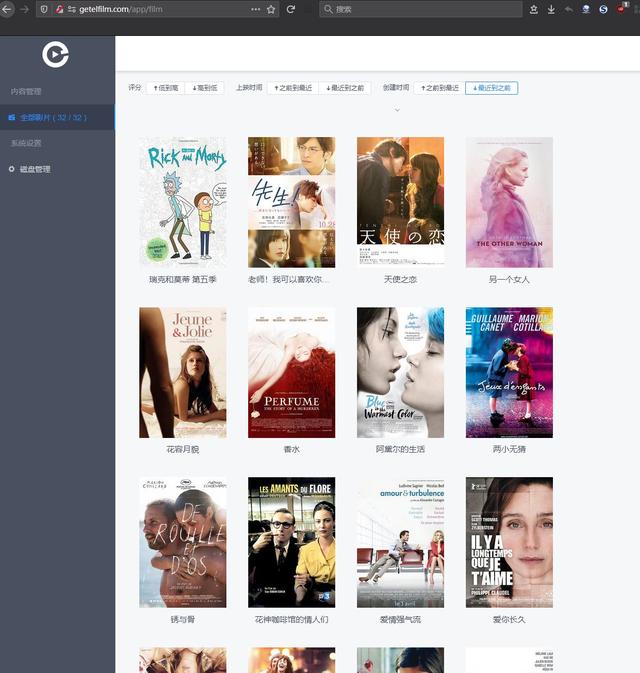Click the title 锈与骨
Screen dimensions: 640x673
(x=183, y=619)
